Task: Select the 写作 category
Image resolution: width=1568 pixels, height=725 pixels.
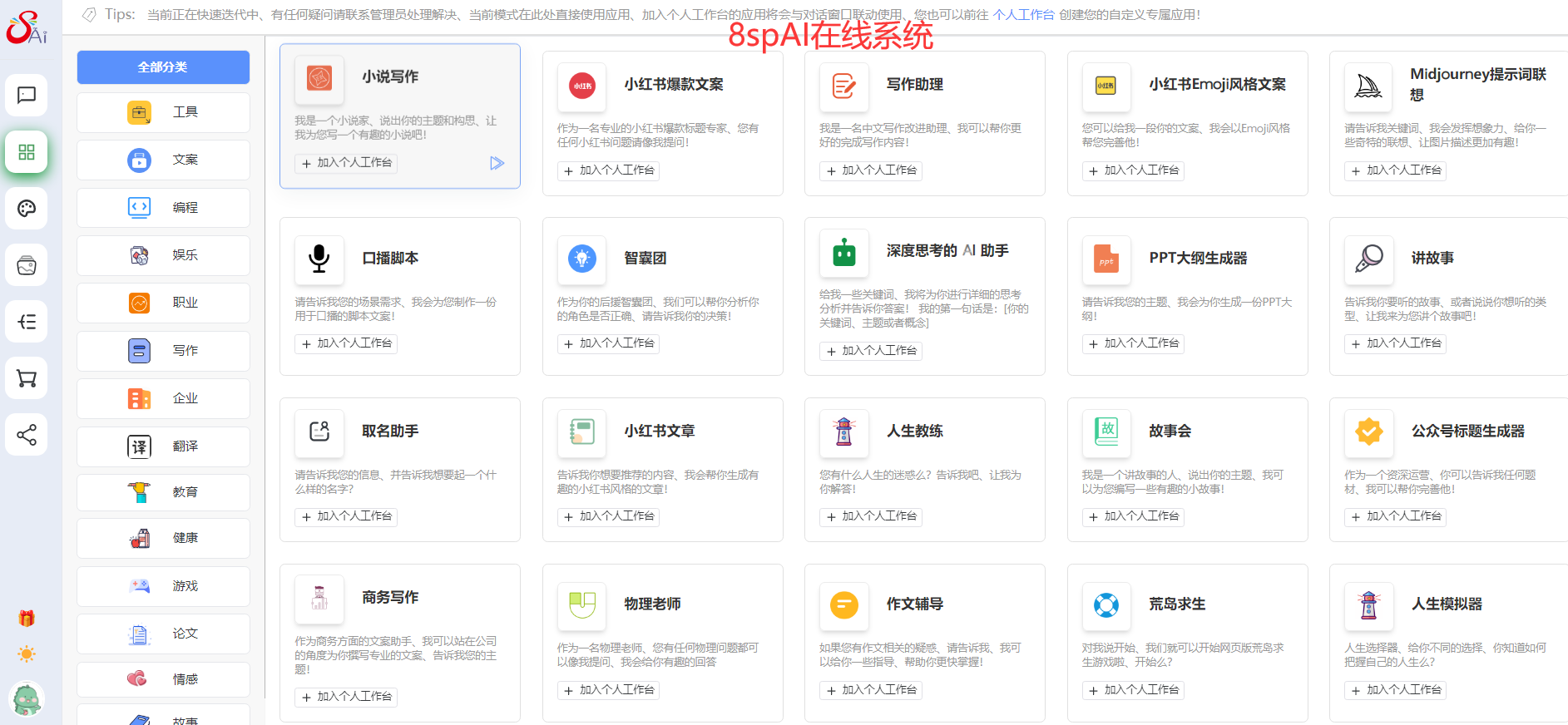Action: pyautogui.click(x=163, y=351)
